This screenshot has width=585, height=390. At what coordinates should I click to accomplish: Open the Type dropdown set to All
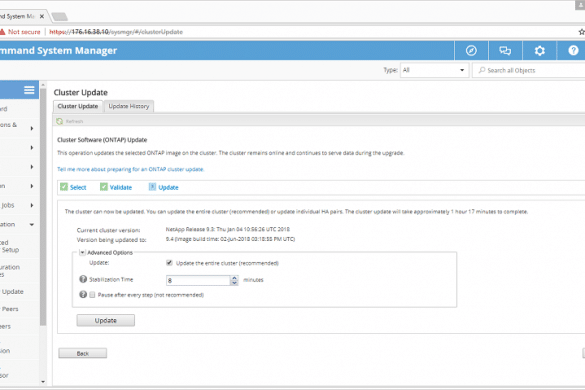click(434, 70)
